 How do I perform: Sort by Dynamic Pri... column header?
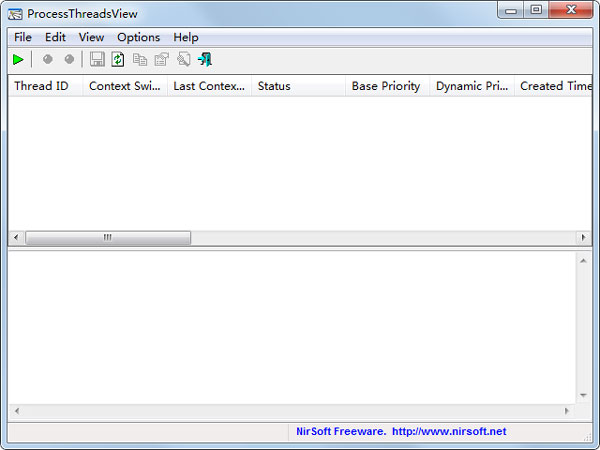[472, 86]
